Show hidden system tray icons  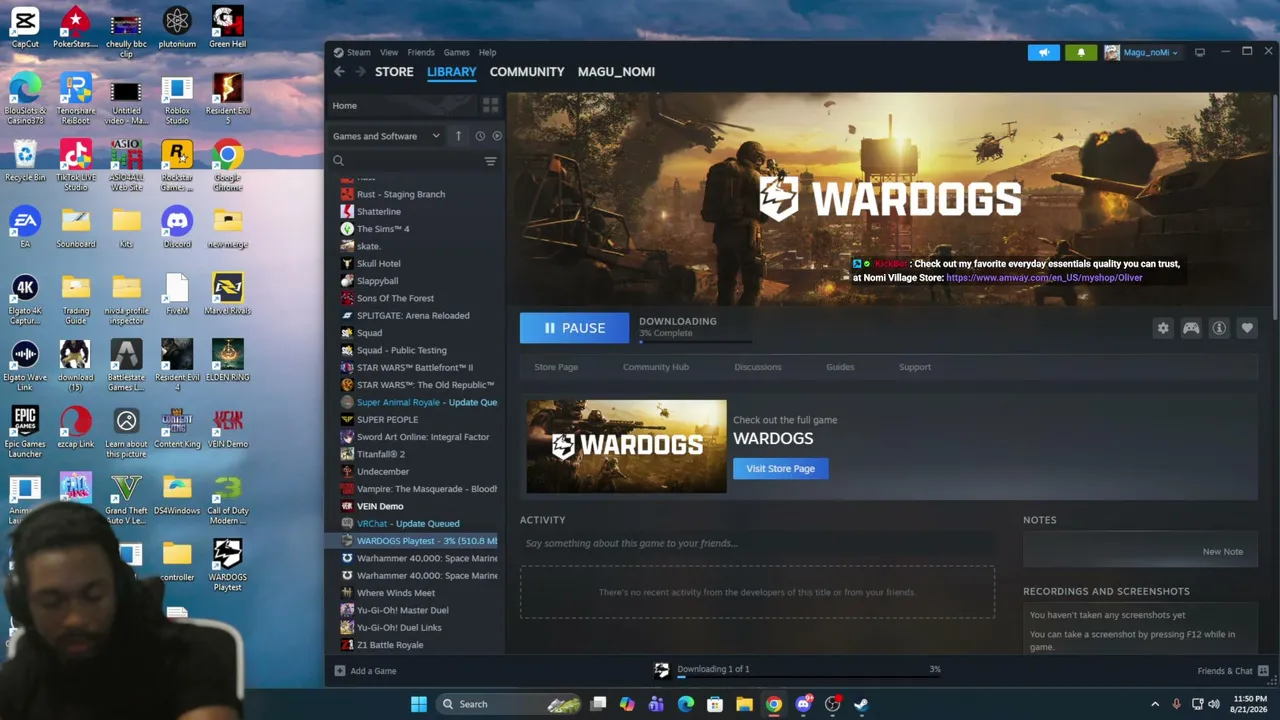click(1155, 704)
